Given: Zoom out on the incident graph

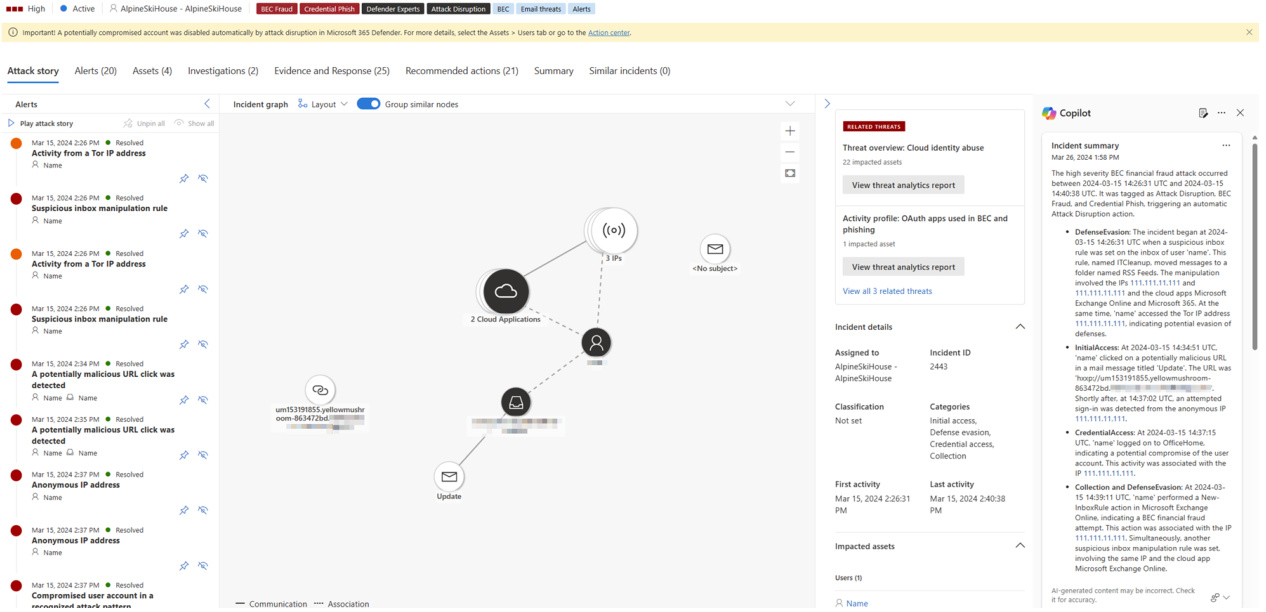Looking at the screenshot, I should pos(790,152).
